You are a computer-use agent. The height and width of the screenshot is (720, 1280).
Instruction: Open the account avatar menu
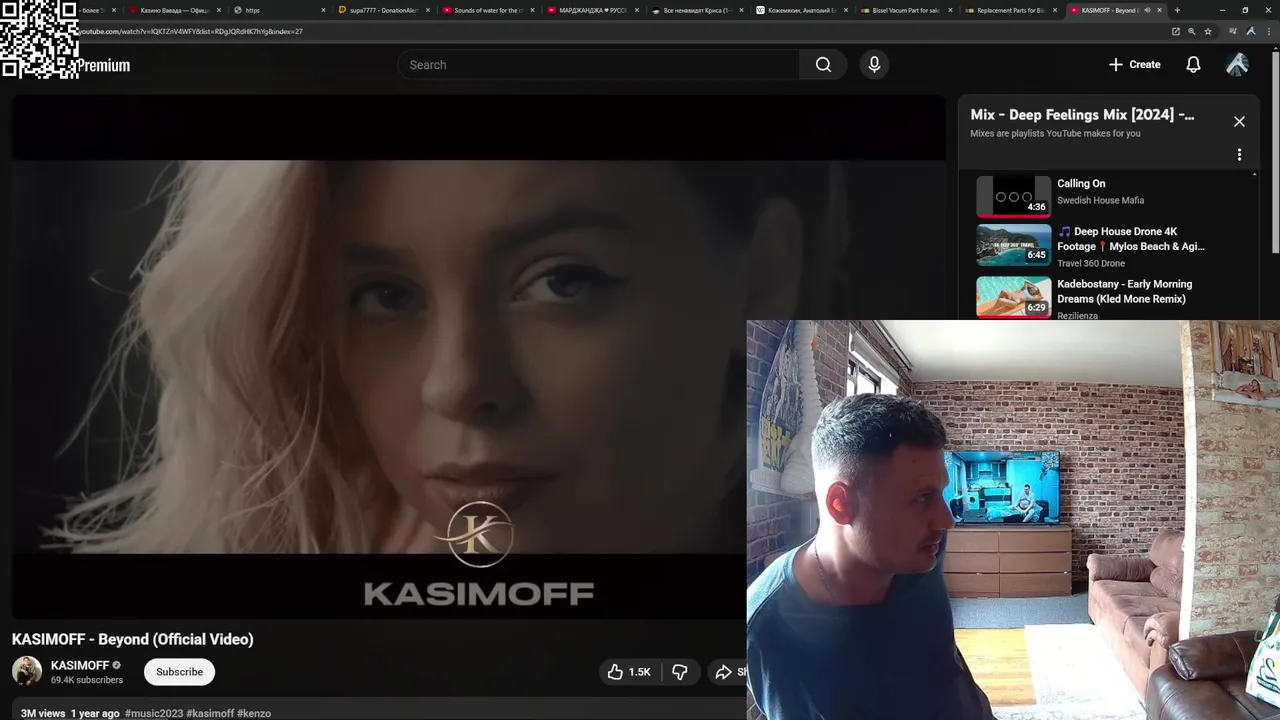coord(1237,65)
